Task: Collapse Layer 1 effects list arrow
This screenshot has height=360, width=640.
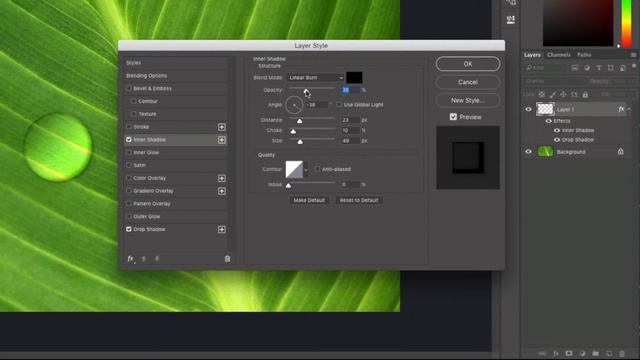Action: coord(629,109)
